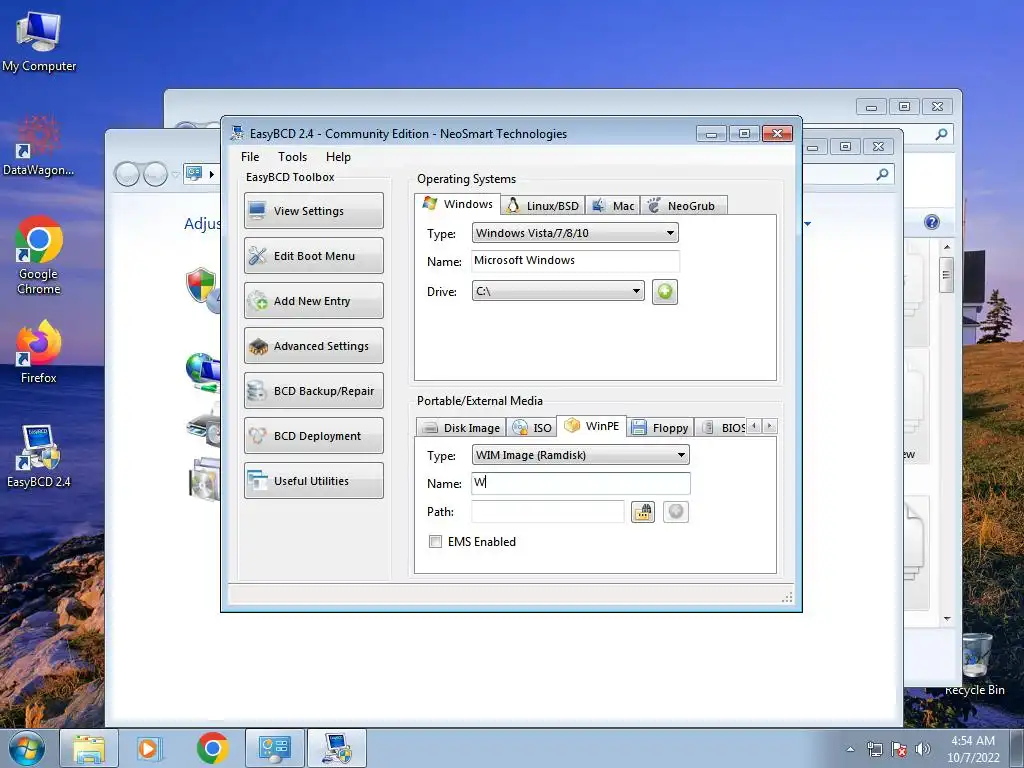Click the grey add WinPE entry icon
This screenshot has height=768, width=1024.
676,512
